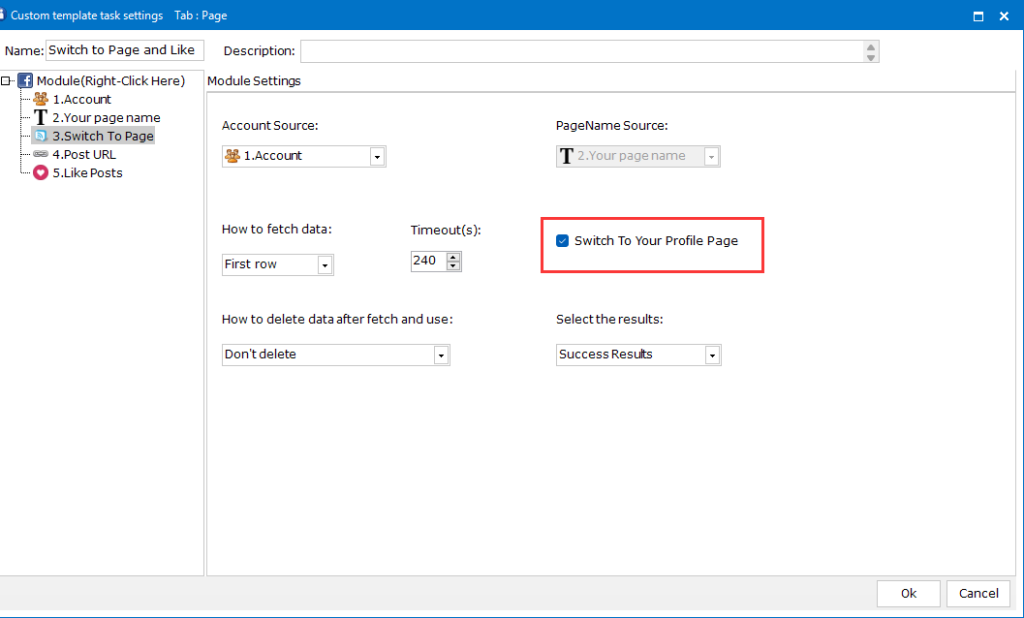Click the Module Settings heading

coord(254,81)
